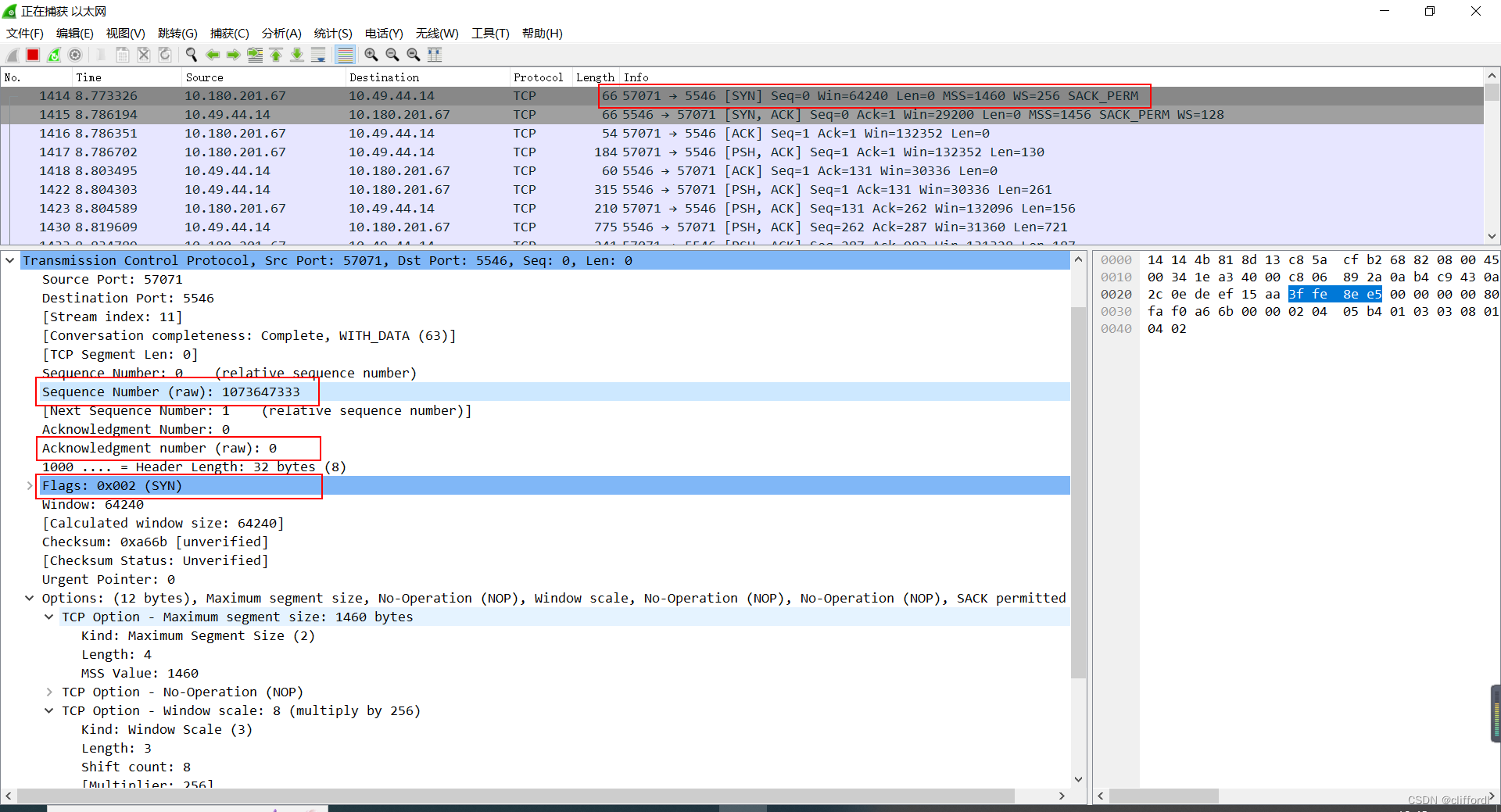Reset text to normal size
The height and width of the screenshot is (812, 1501).
[414, 55]
